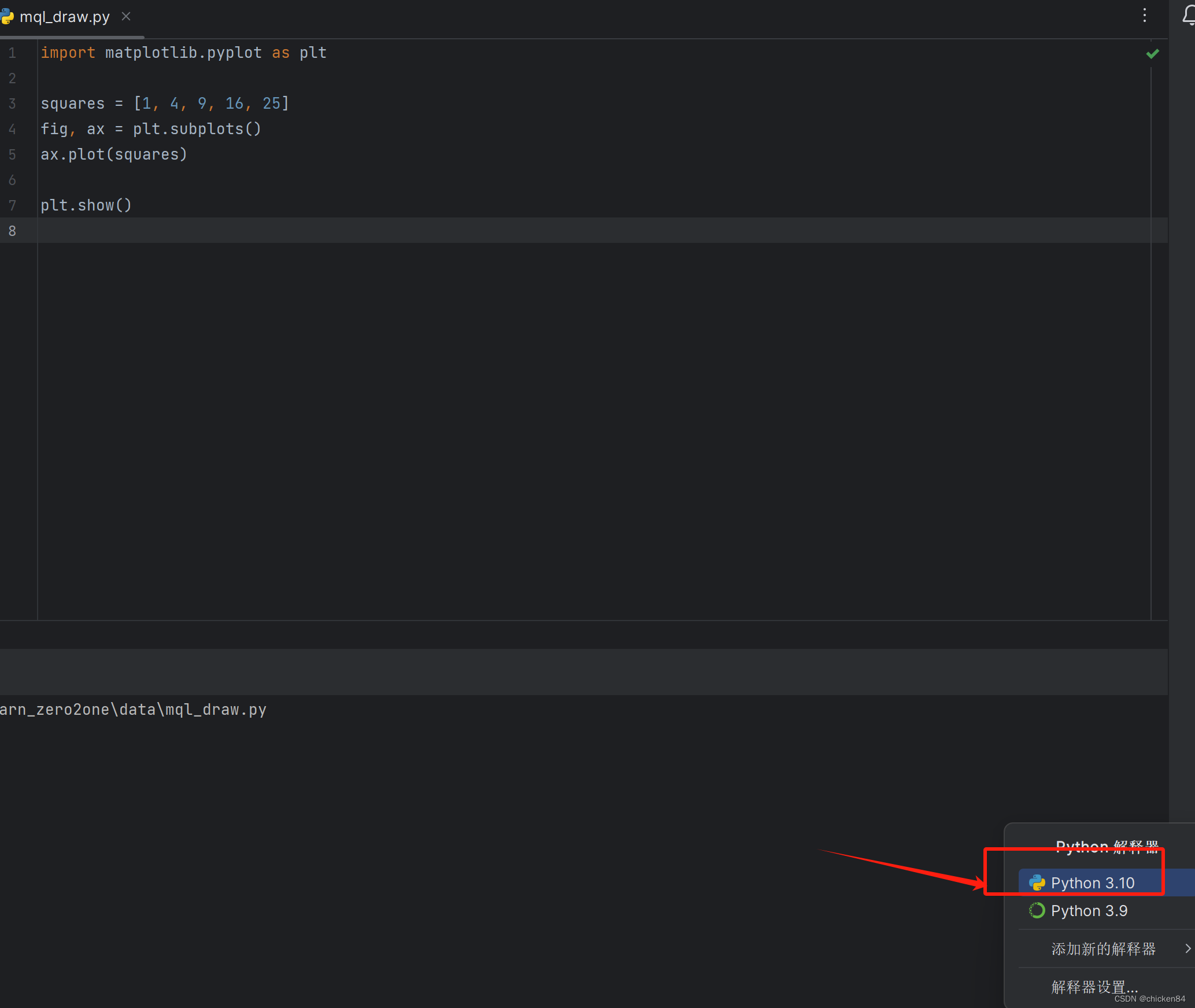This screenshot has width=1195, height=1008.
Task: Click the green inspection checkmark indicator
Action: click(1152, 53)
